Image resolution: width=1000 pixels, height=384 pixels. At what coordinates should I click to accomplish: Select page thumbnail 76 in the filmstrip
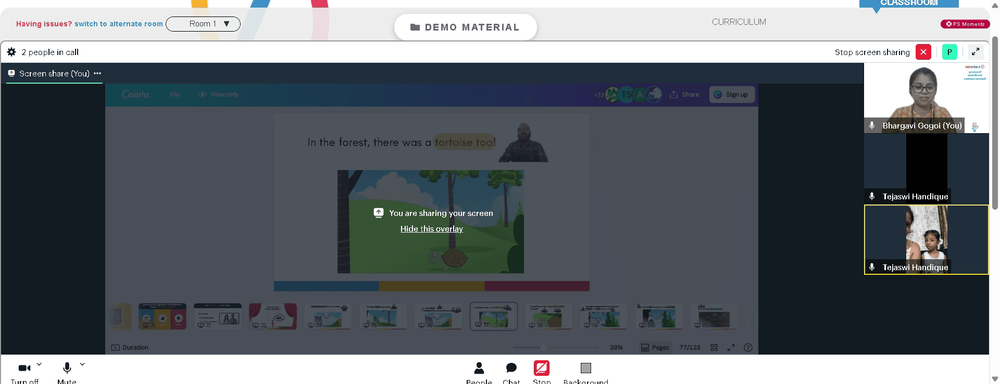pos(438,316)
